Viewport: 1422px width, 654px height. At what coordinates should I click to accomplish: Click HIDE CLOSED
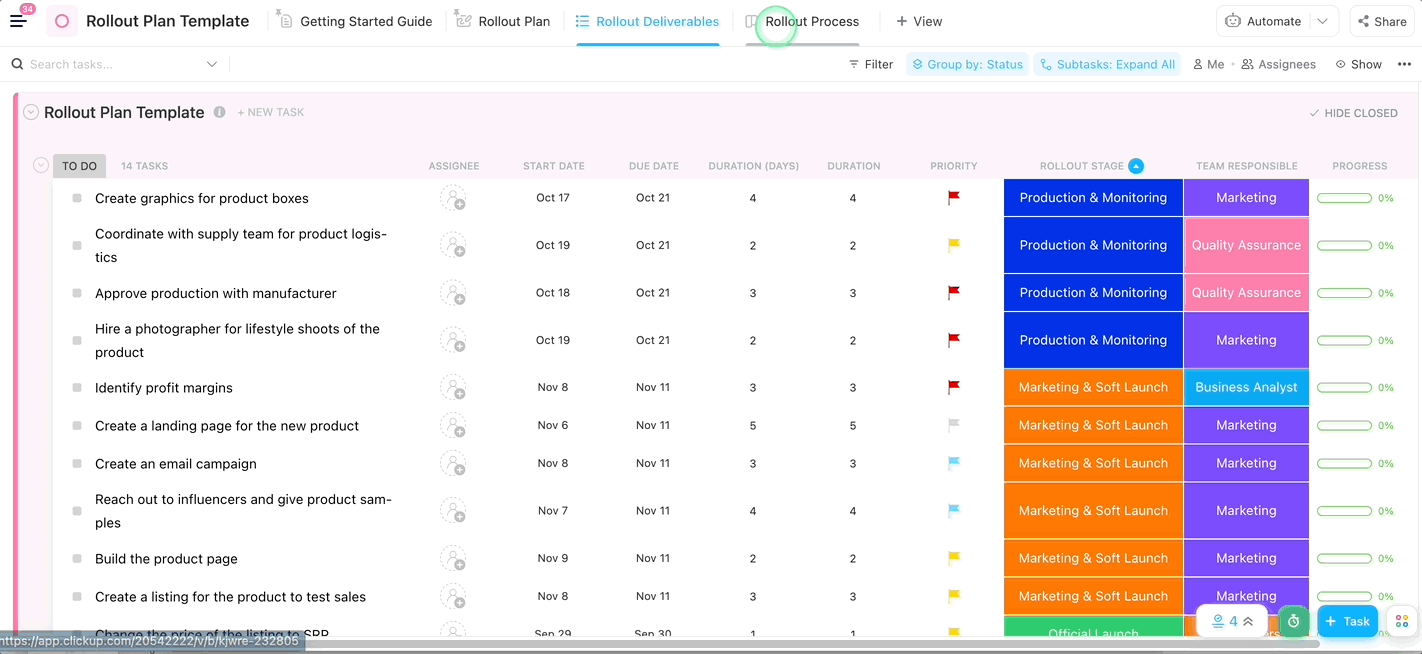coord(1353,113)
